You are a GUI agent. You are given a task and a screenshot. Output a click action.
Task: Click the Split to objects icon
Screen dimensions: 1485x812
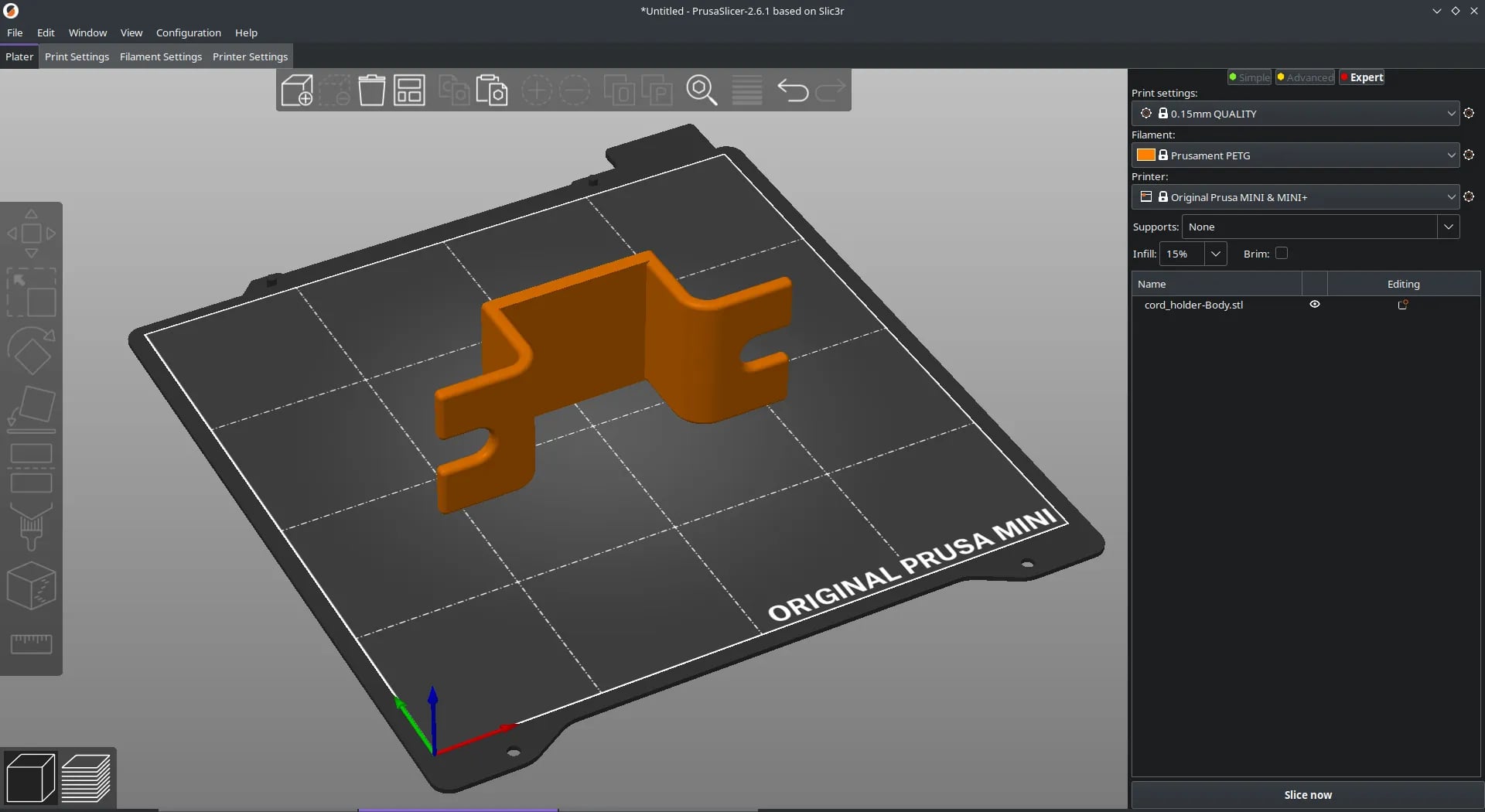619,90
